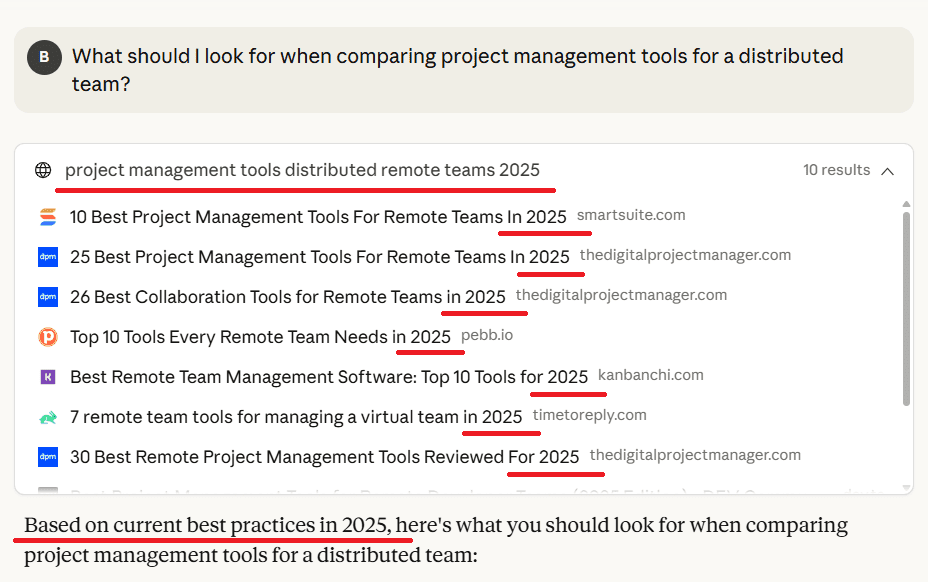Open "Top 10 Tools Every Remote Team Needs"

260,337
